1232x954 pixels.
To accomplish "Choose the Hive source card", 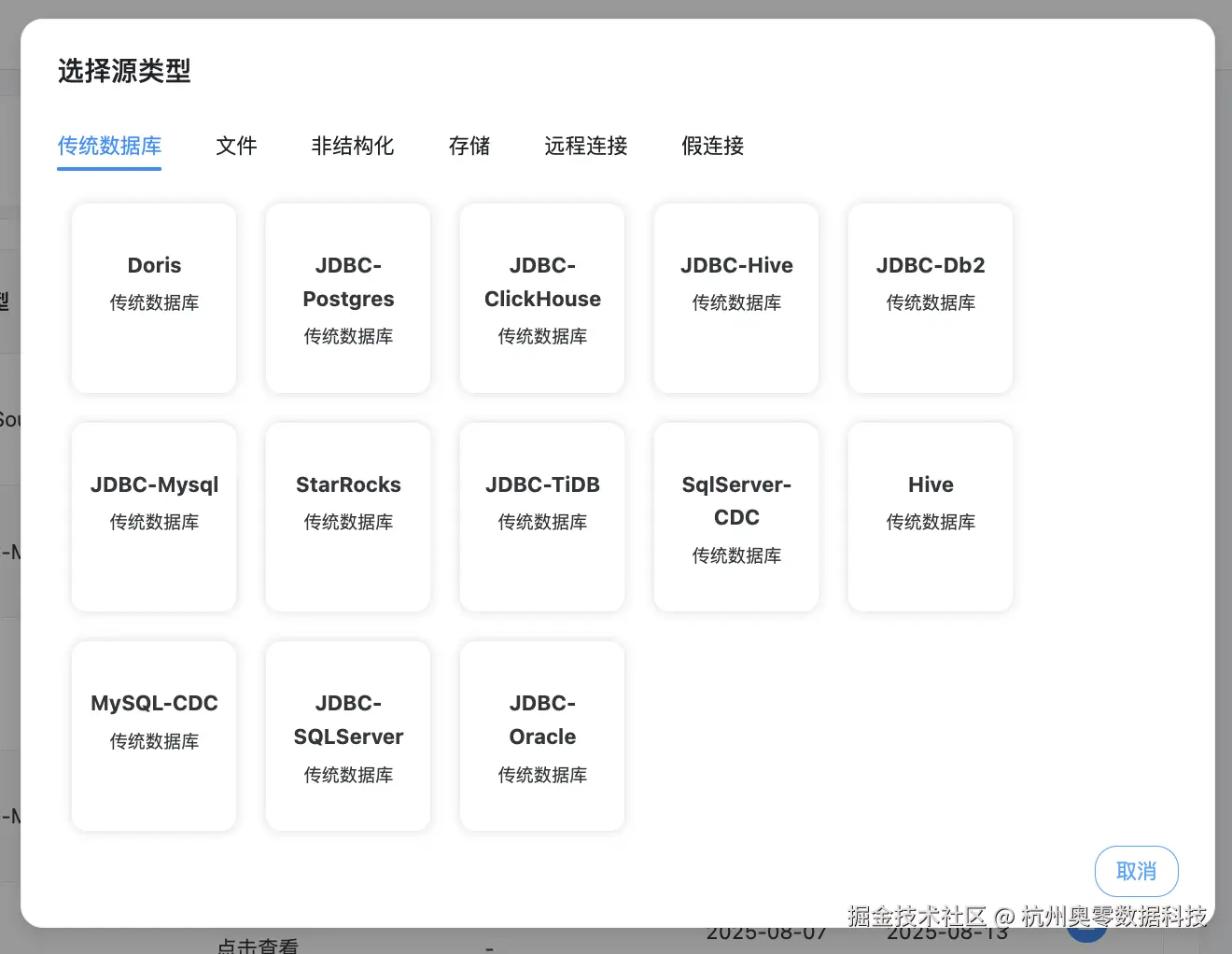I will [931, 517].
